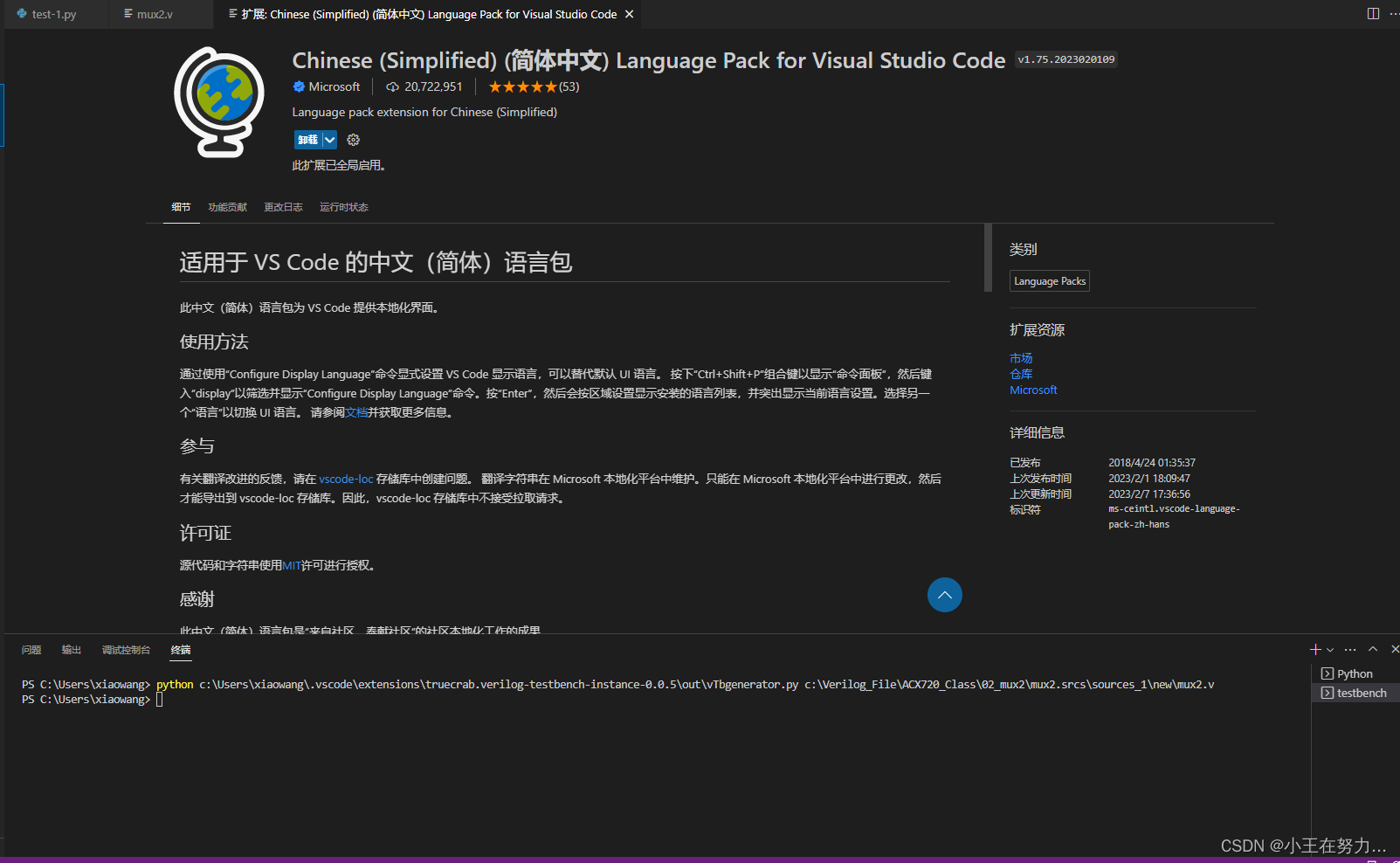Switch to the 调试控制台 debug console tab
The height and width of the screenshot is (863, 1400).
[126, 650]
